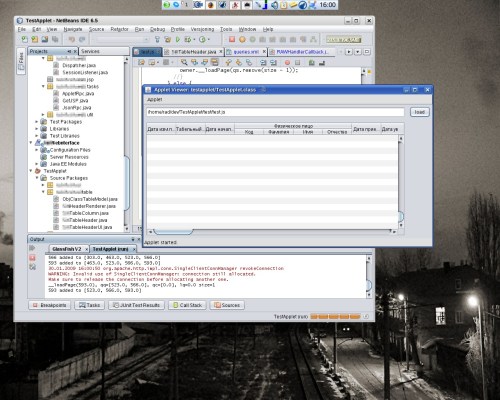Click the load button in Applet Viewer
Viewport: 500px width, 400px height.
[419, 112]
